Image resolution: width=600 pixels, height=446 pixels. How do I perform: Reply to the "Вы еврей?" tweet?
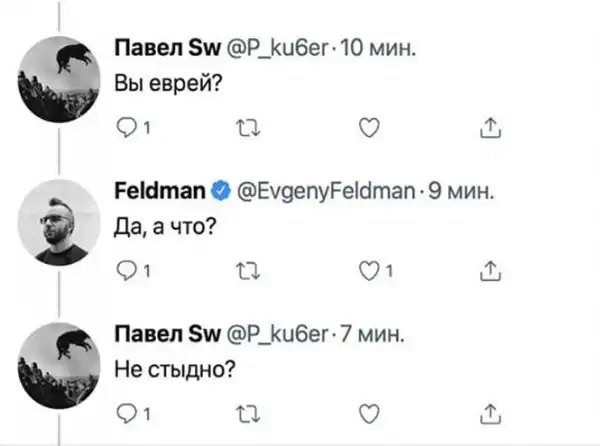[127, 127]
